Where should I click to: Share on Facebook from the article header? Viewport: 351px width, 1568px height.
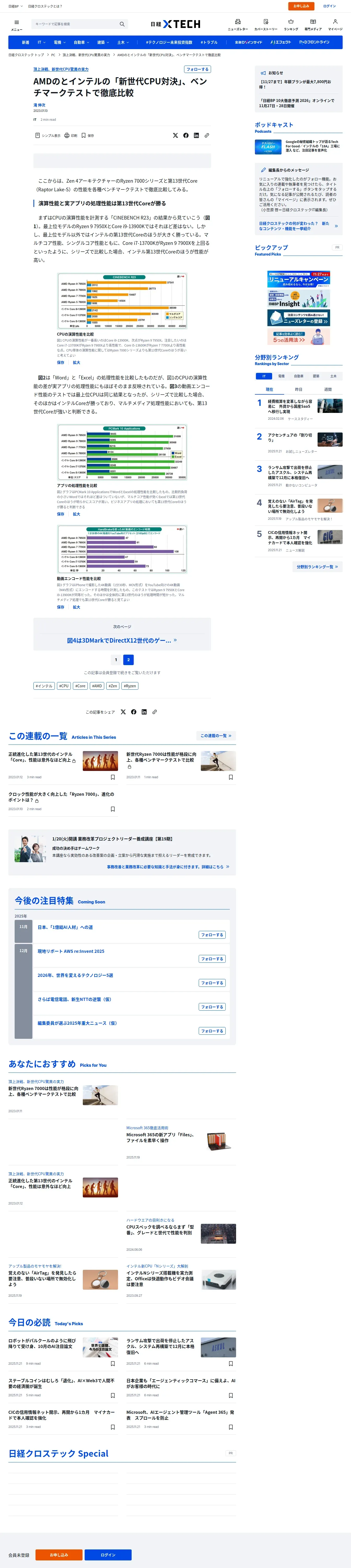[186, 136]
